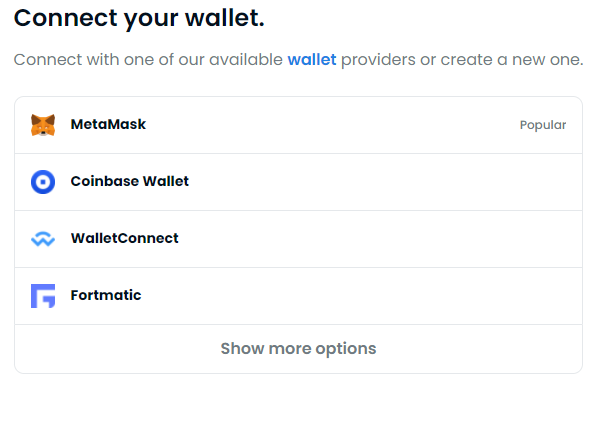Click the WalletConnect wave icon

click(x=43, y=239)
